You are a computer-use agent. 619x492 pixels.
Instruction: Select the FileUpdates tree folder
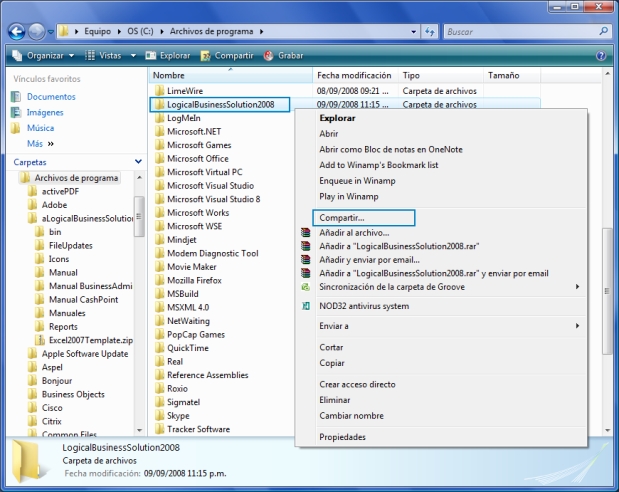(x=70, y=246)
